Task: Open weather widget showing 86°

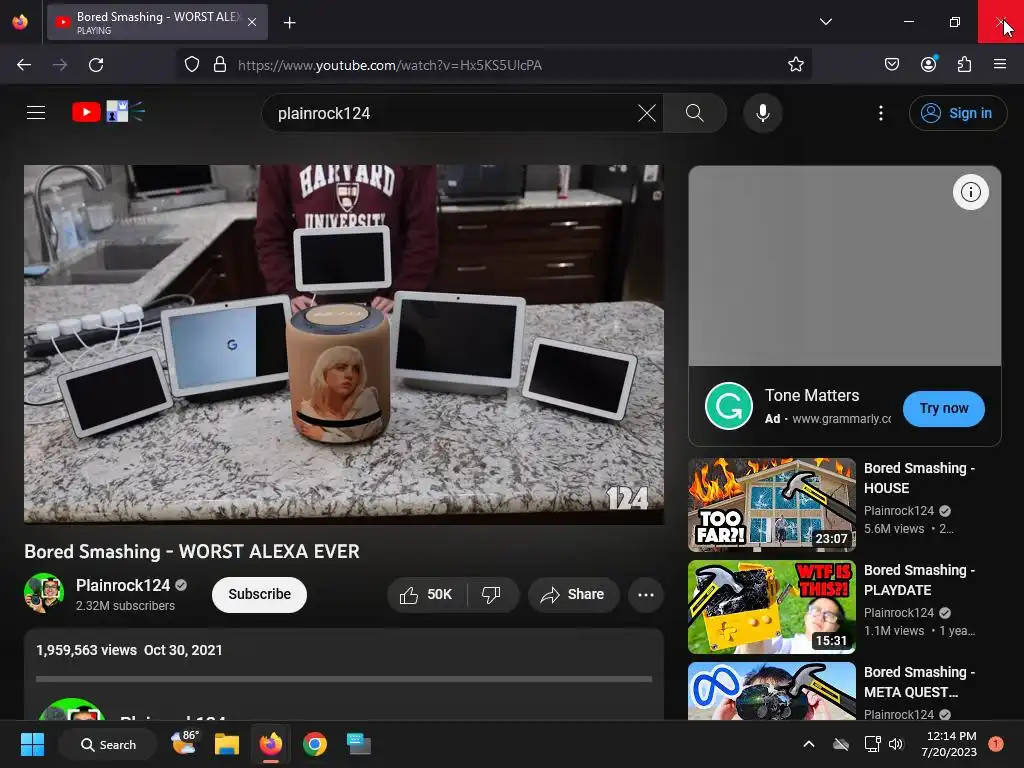Action: click(185, 743)
